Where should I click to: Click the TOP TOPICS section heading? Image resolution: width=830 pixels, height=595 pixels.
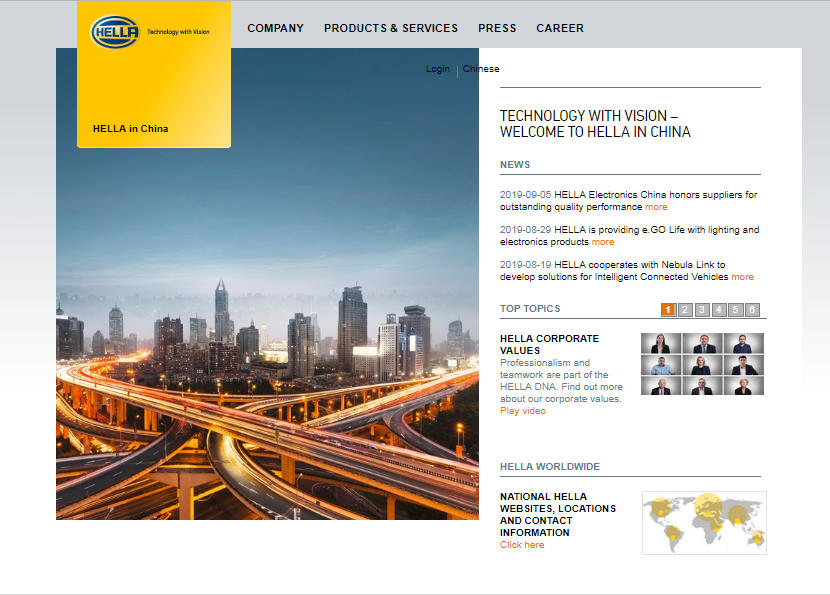click(530, 309)
